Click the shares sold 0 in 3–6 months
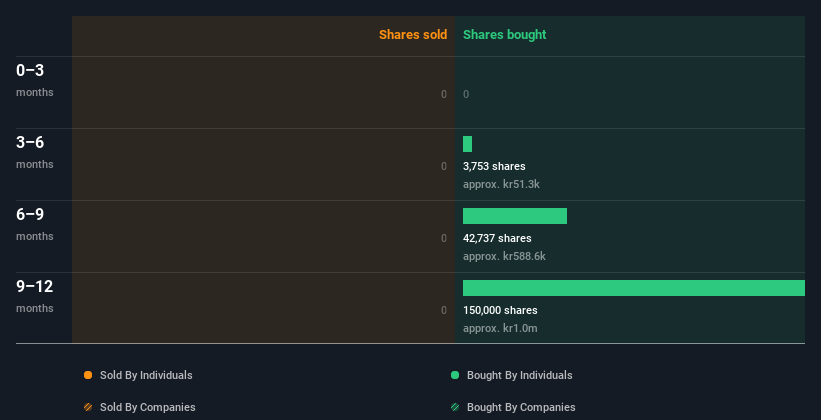The image size is (821, 420). [444, 166]
